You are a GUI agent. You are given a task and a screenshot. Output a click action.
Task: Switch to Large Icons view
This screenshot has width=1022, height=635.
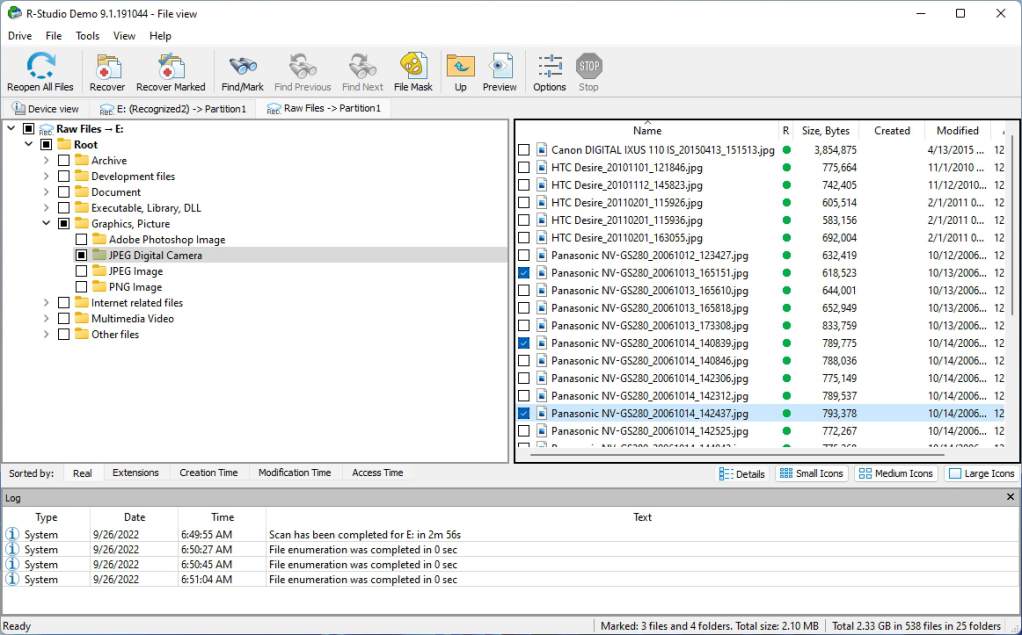tap(982, 474)
